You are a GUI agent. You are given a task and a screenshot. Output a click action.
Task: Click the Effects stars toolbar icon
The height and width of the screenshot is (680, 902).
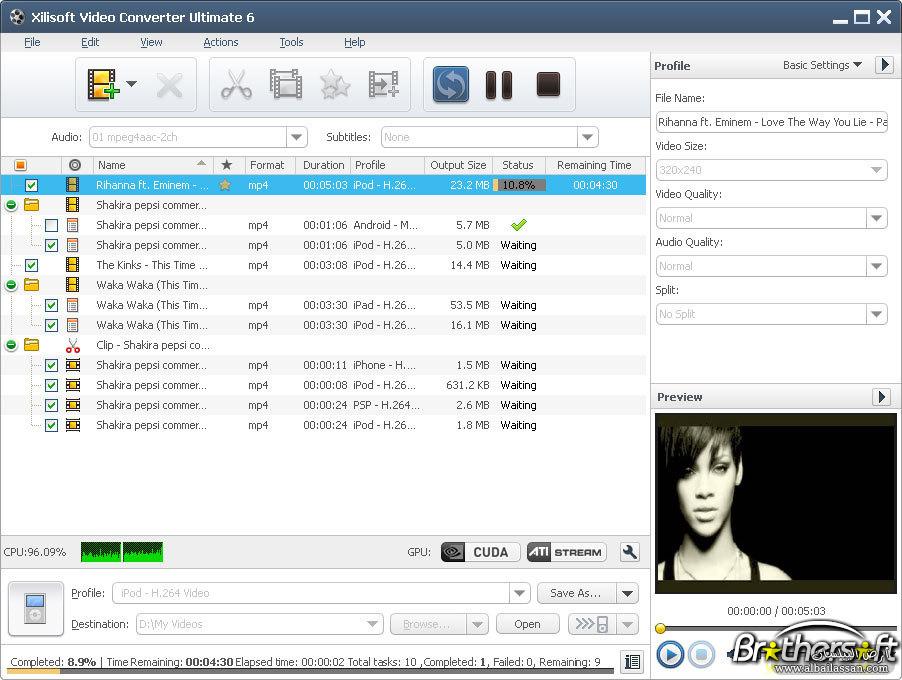click(x=335, y=85)
